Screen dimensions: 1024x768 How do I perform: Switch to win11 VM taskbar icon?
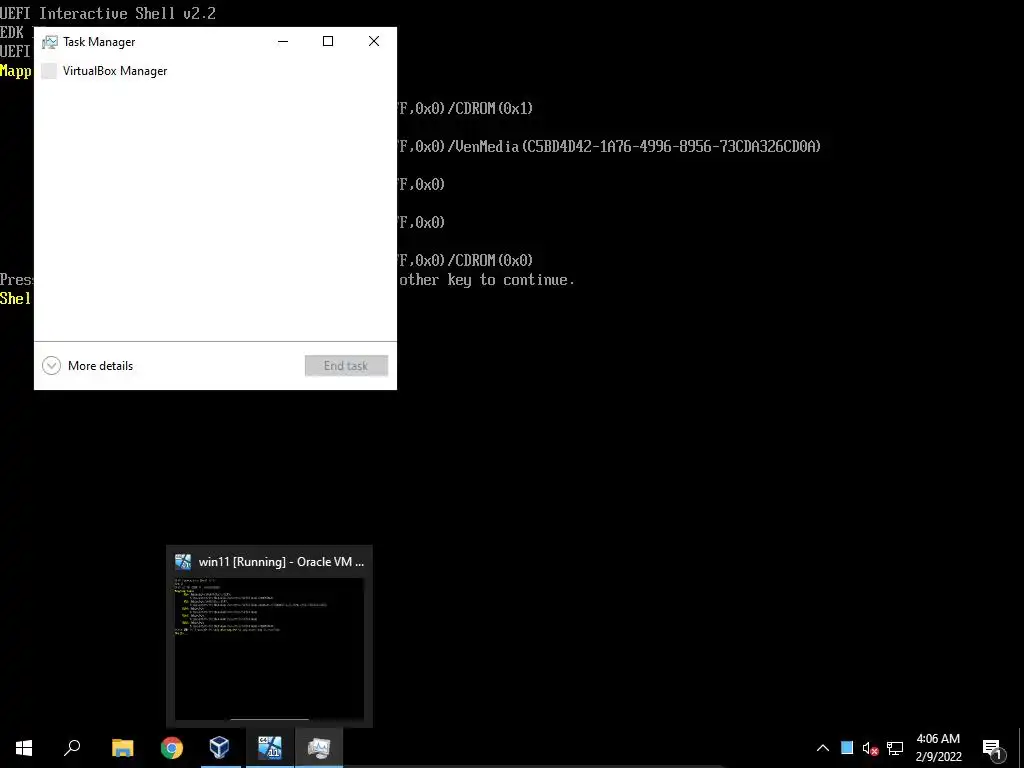pos(270,748)
